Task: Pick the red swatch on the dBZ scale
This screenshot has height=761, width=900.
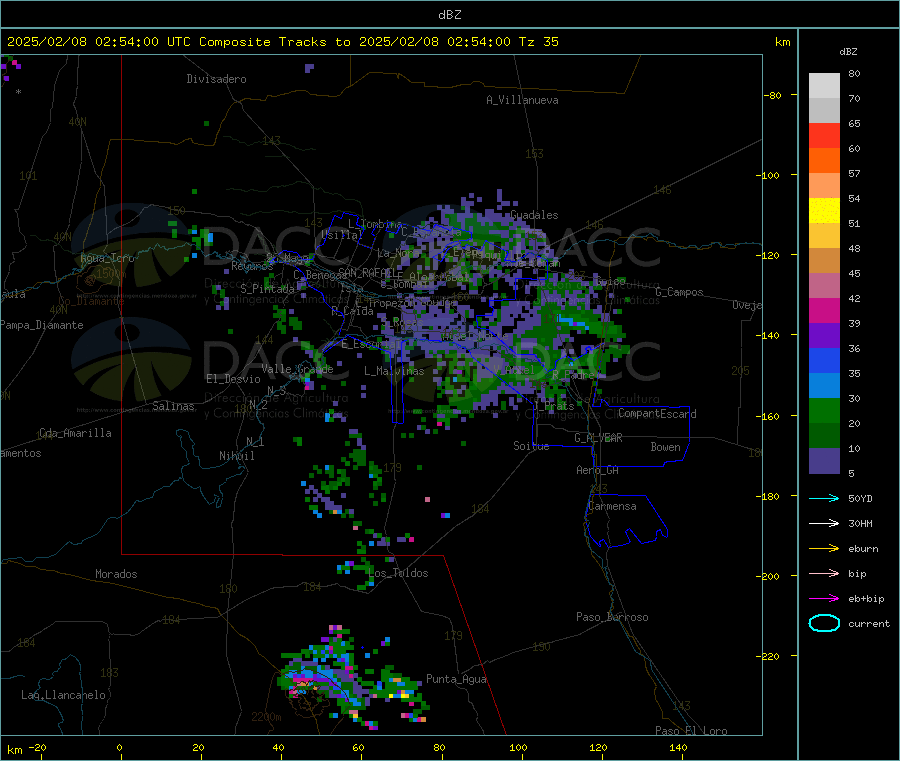Action: coord(824,135)
